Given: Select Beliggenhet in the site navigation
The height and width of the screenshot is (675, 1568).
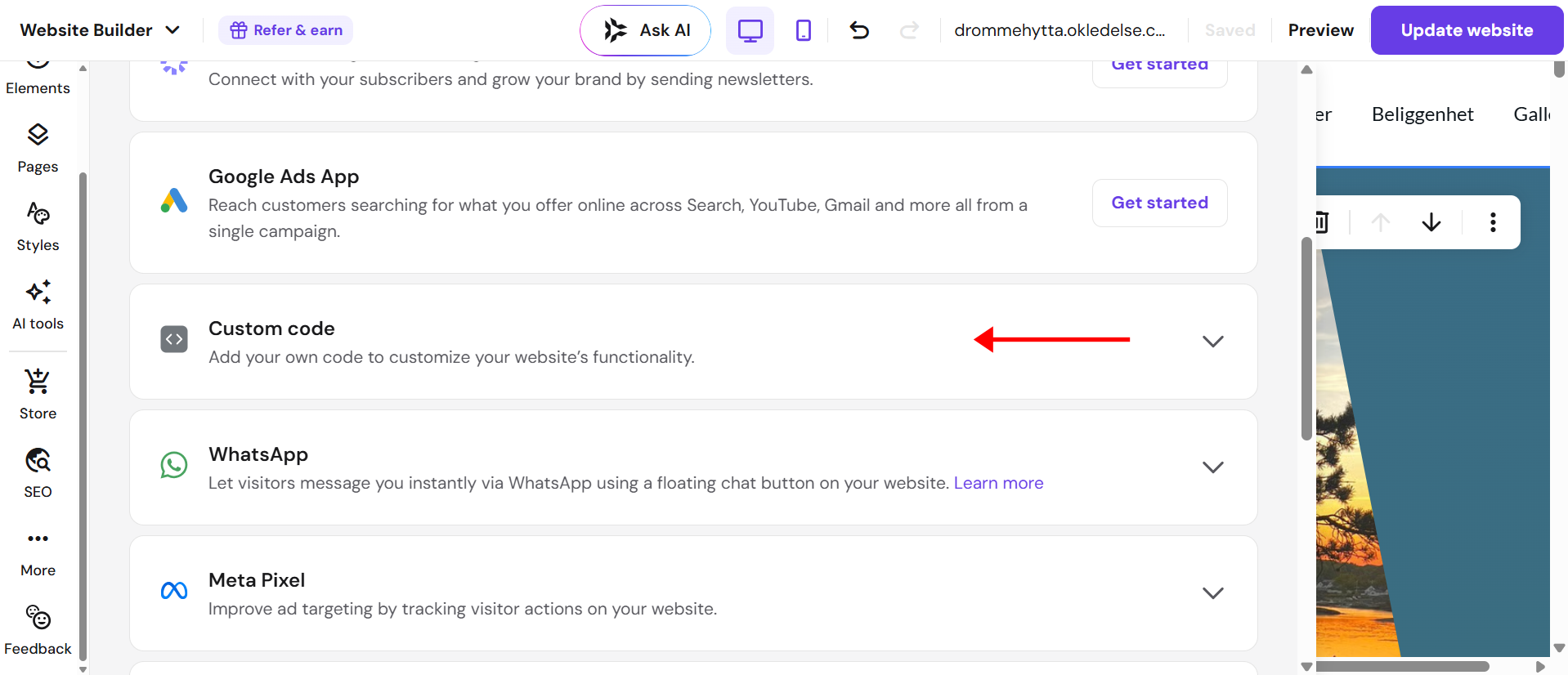Looking at the screenshot, I should pyautogui.click(x=1422, y=114).
